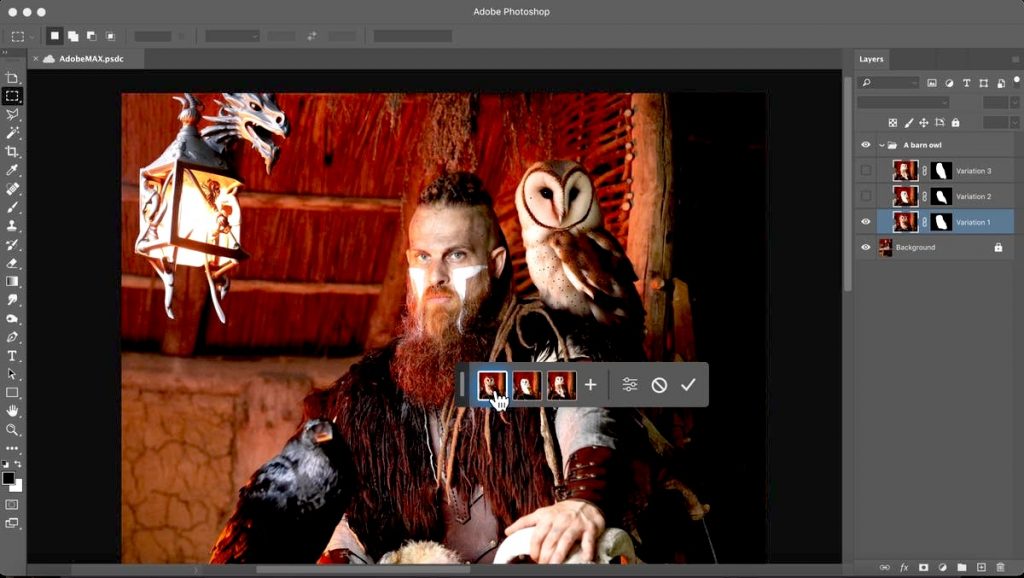Add a new variation with the plus icon
The image size is (1024, 578).
(x=590, y=384)
